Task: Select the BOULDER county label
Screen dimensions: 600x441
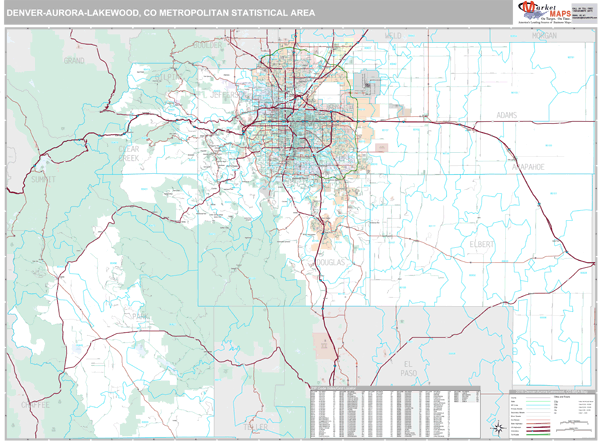Action: 207,45
